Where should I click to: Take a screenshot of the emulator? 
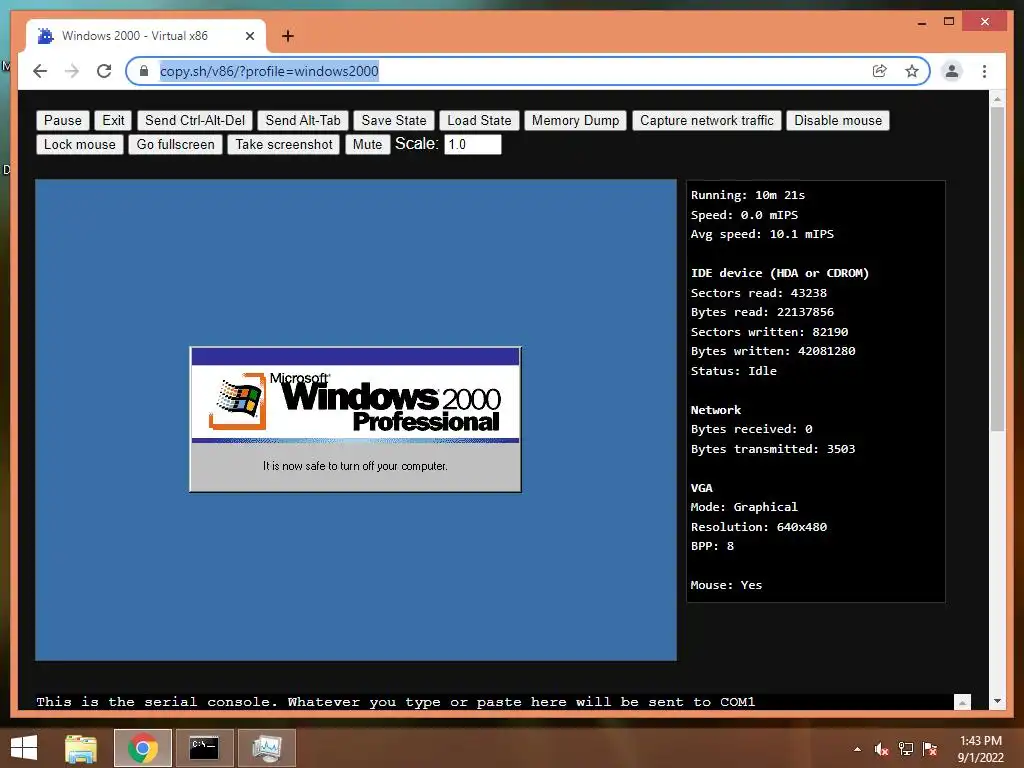coord(284,144)
